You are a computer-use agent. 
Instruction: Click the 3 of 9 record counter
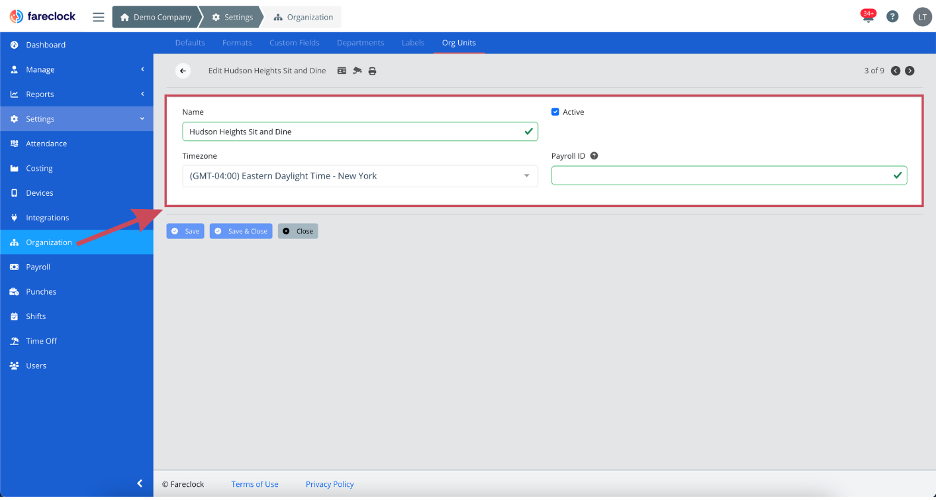(874, 70)
